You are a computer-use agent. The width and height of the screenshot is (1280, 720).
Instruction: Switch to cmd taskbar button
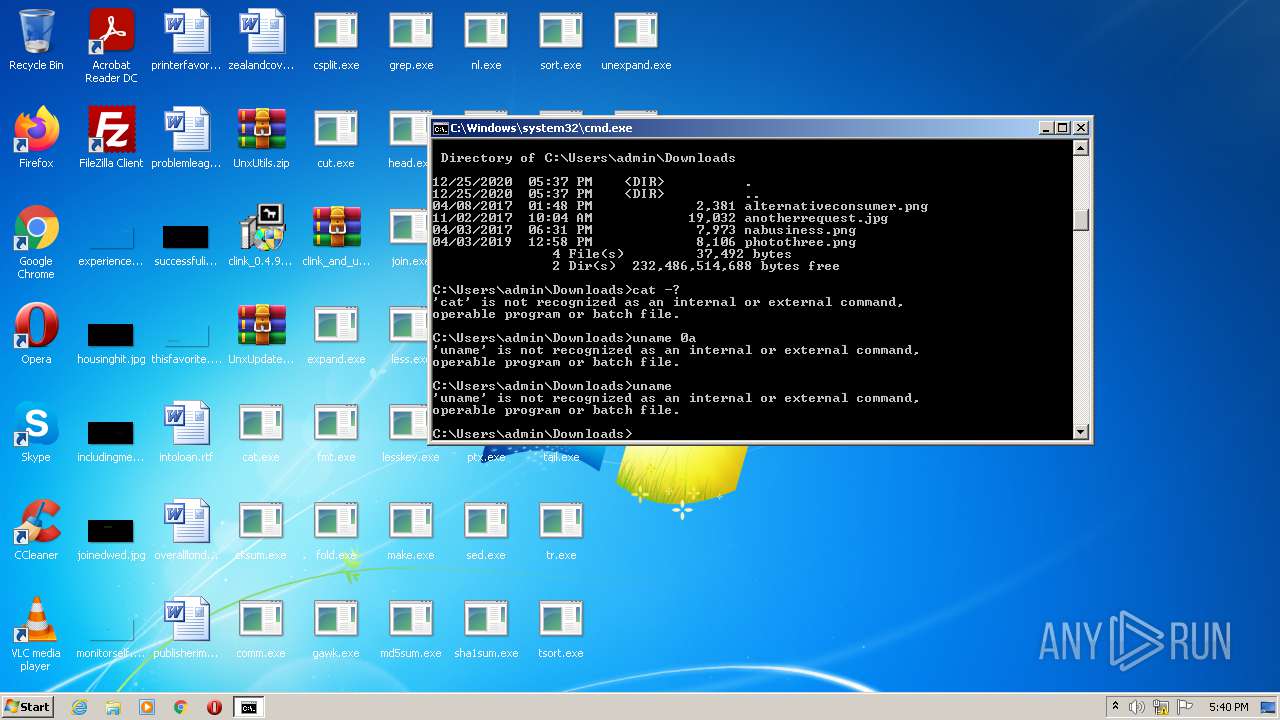(x=248, y=707)
